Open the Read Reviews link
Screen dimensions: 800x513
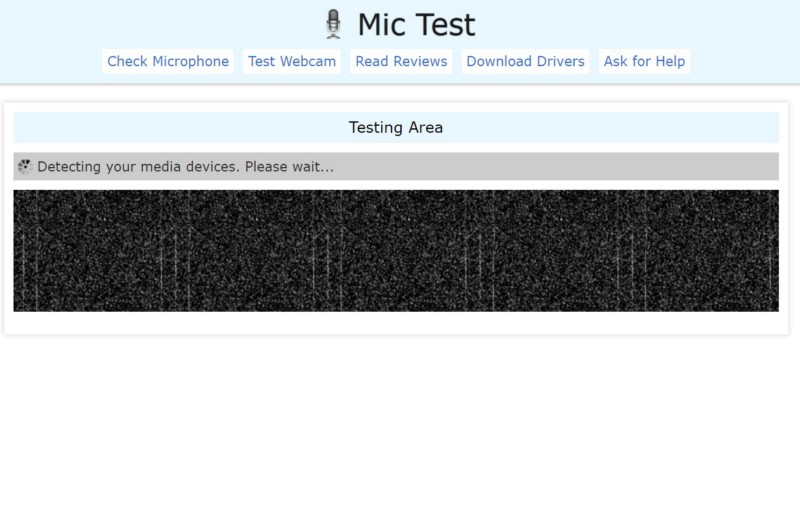click(x=401, y=61)
